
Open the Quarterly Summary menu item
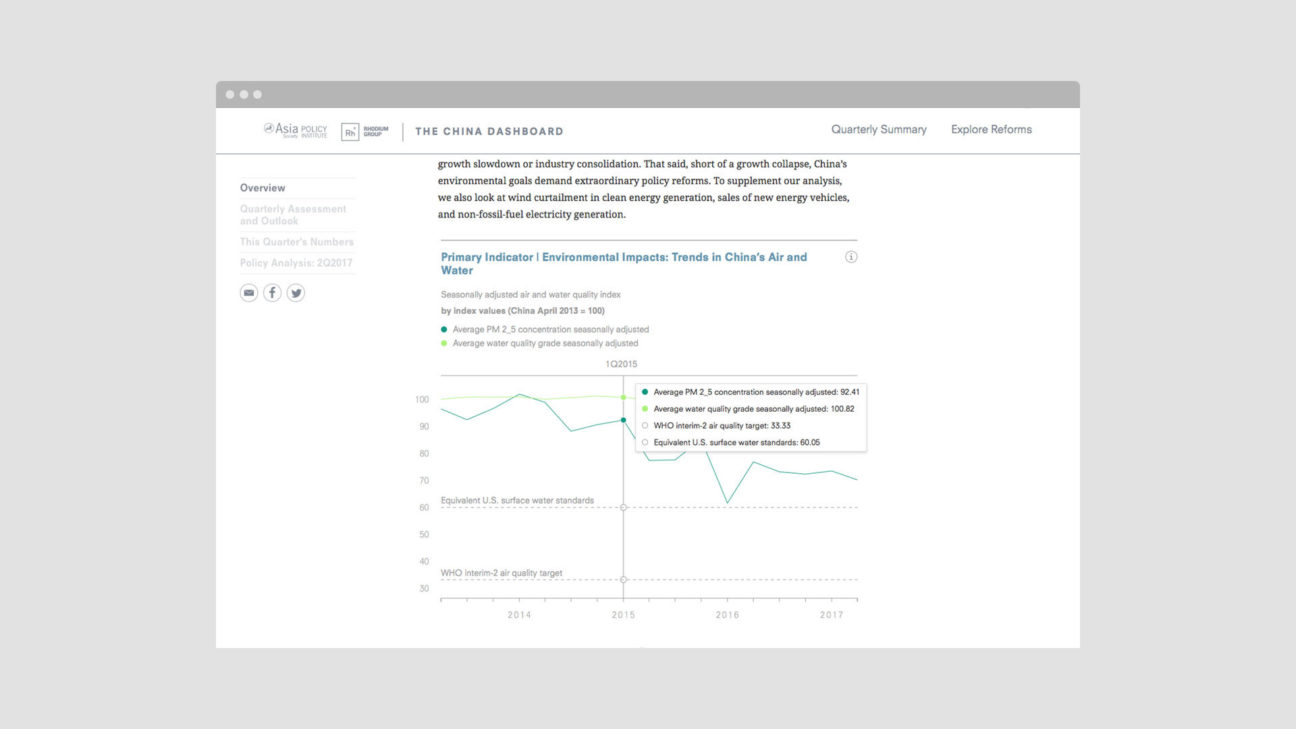coord(878,129)
